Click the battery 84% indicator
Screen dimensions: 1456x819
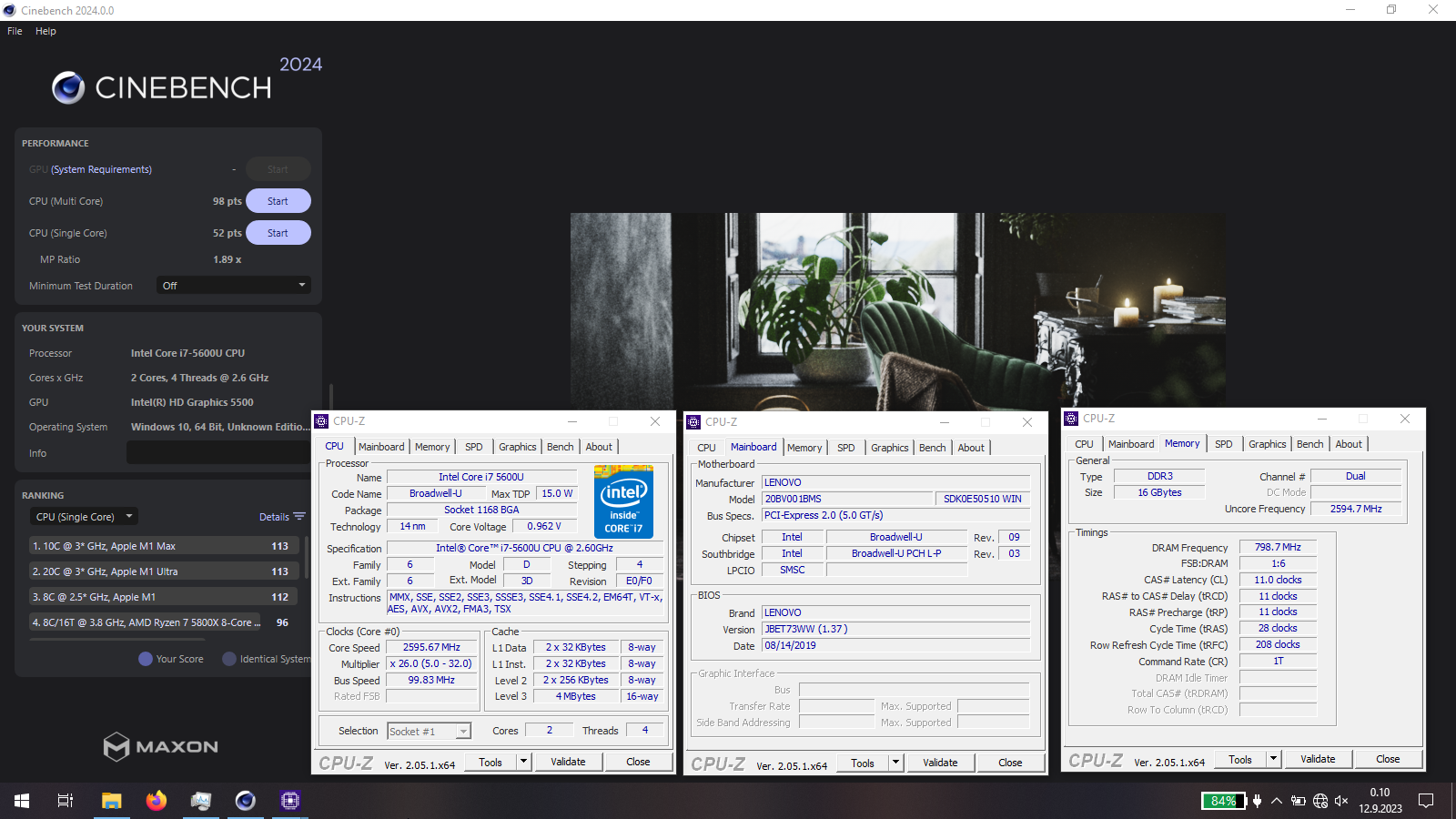click(1224, 801)
